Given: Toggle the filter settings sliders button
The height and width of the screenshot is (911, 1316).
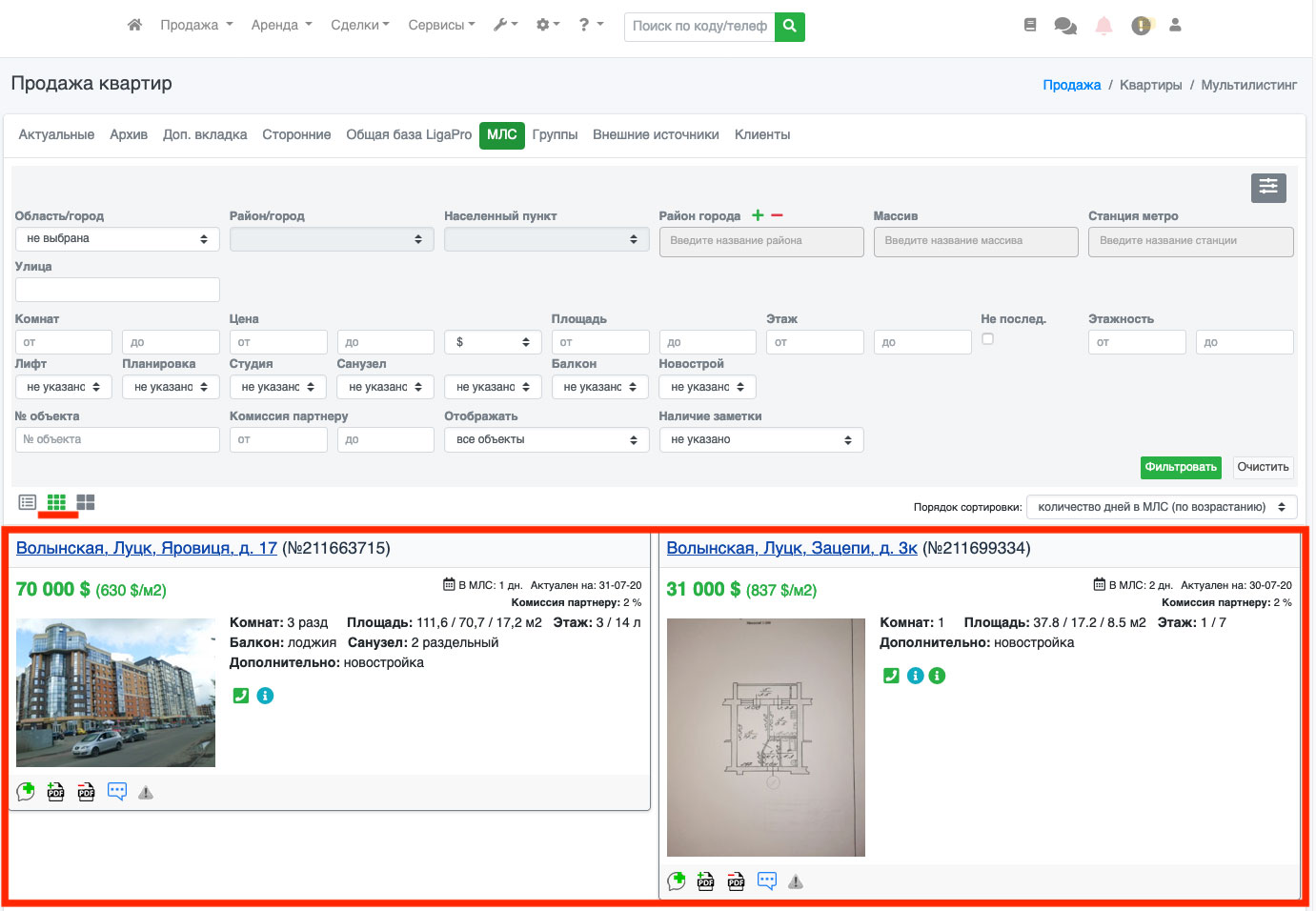Looking at the screenshot, I should click(x=1267, y=188).
